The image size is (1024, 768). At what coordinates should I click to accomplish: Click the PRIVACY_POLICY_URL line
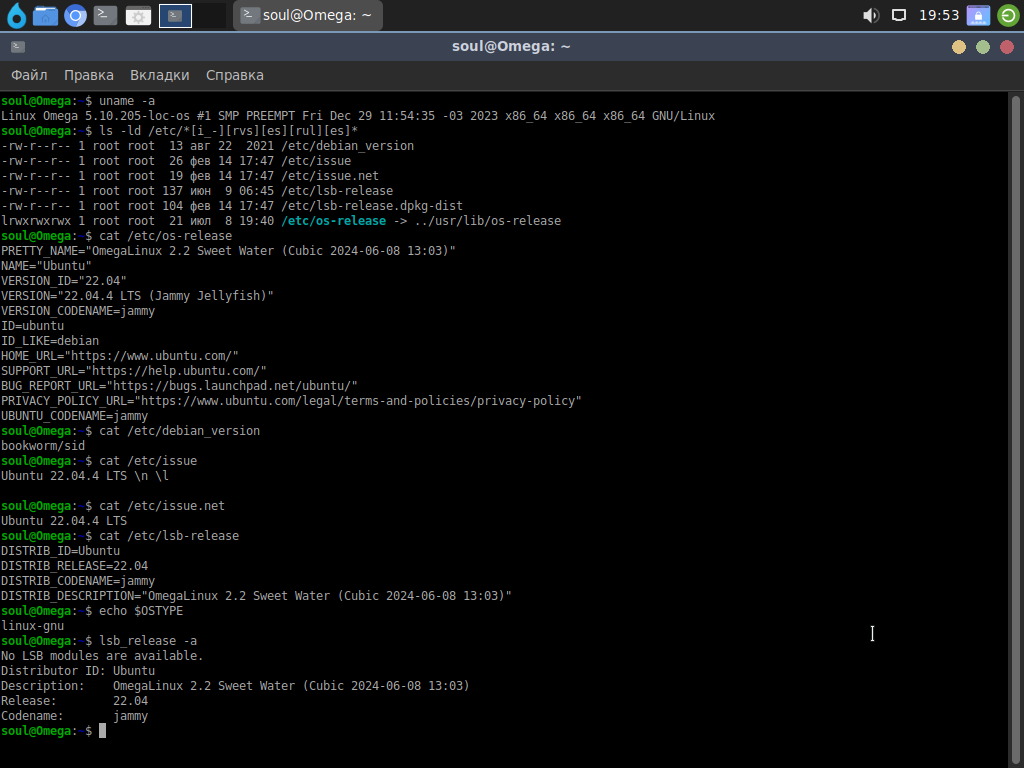click(x=291, y=402)
